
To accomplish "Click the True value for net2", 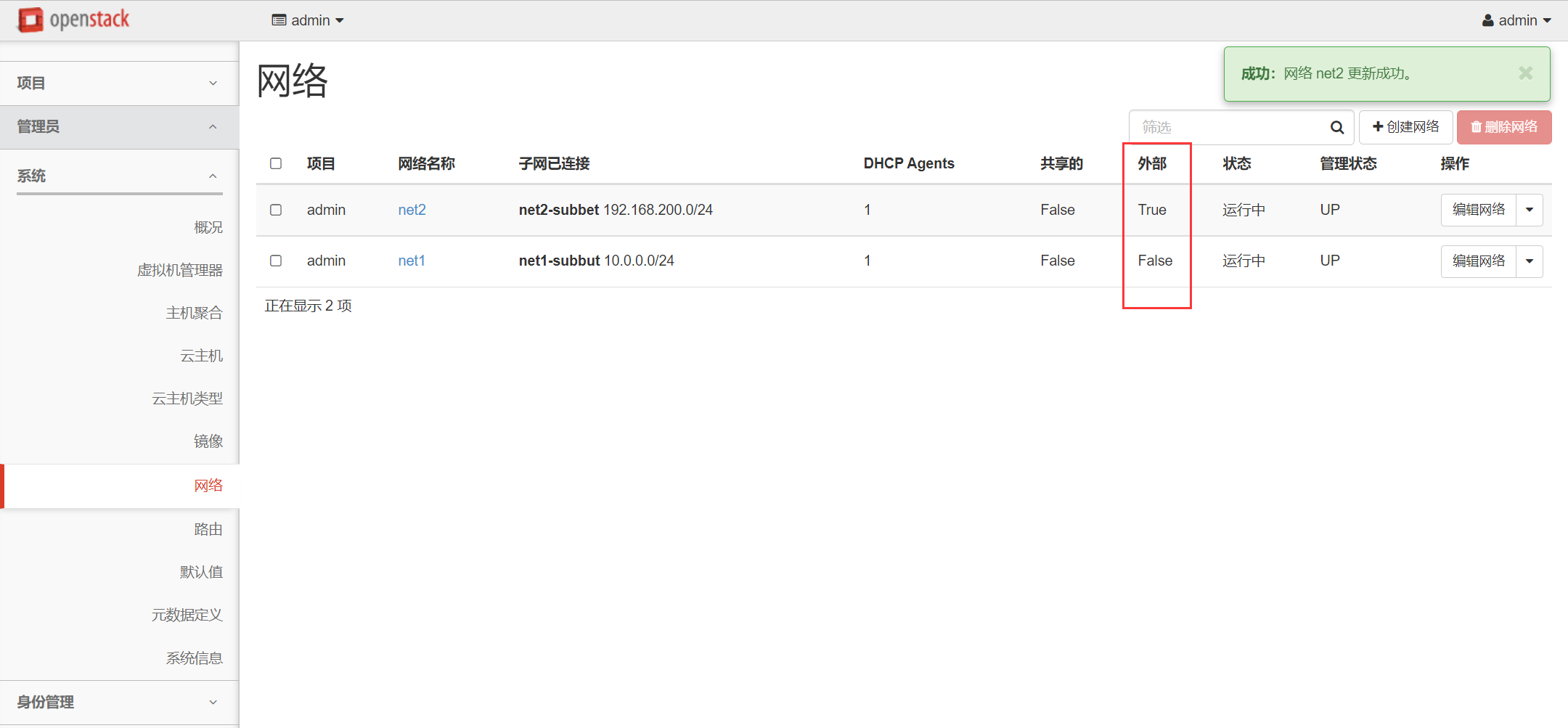I will (1152, 210).
